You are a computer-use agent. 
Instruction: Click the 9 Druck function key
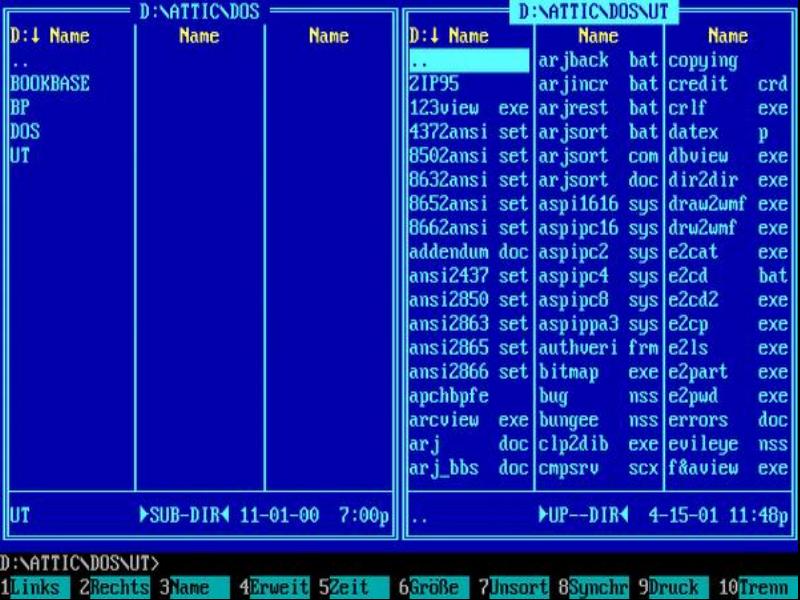(x=674, y=587)
